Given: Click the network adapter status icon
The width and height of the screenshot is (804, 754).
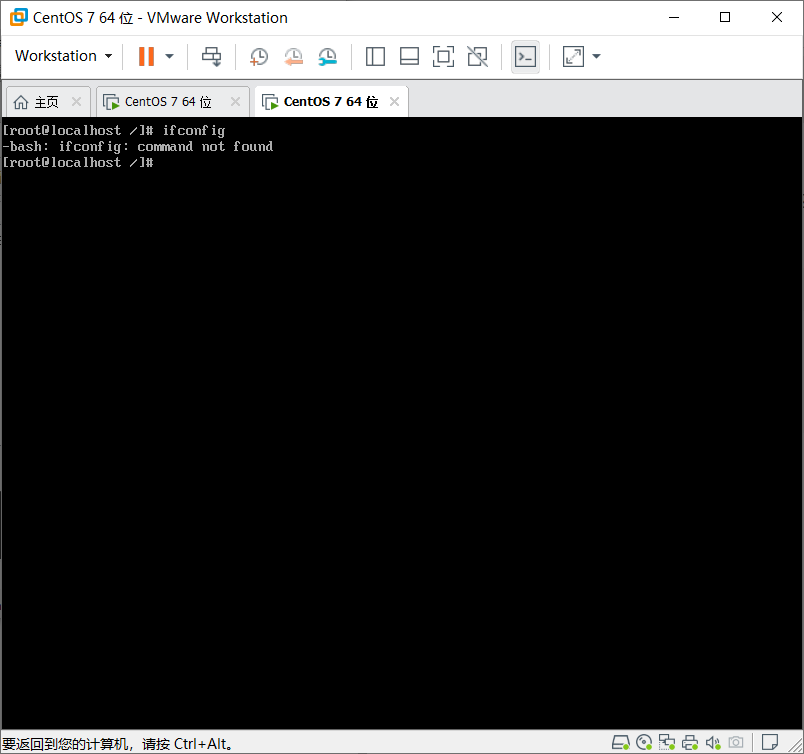Looking at the screenshot, I should 667,742.
